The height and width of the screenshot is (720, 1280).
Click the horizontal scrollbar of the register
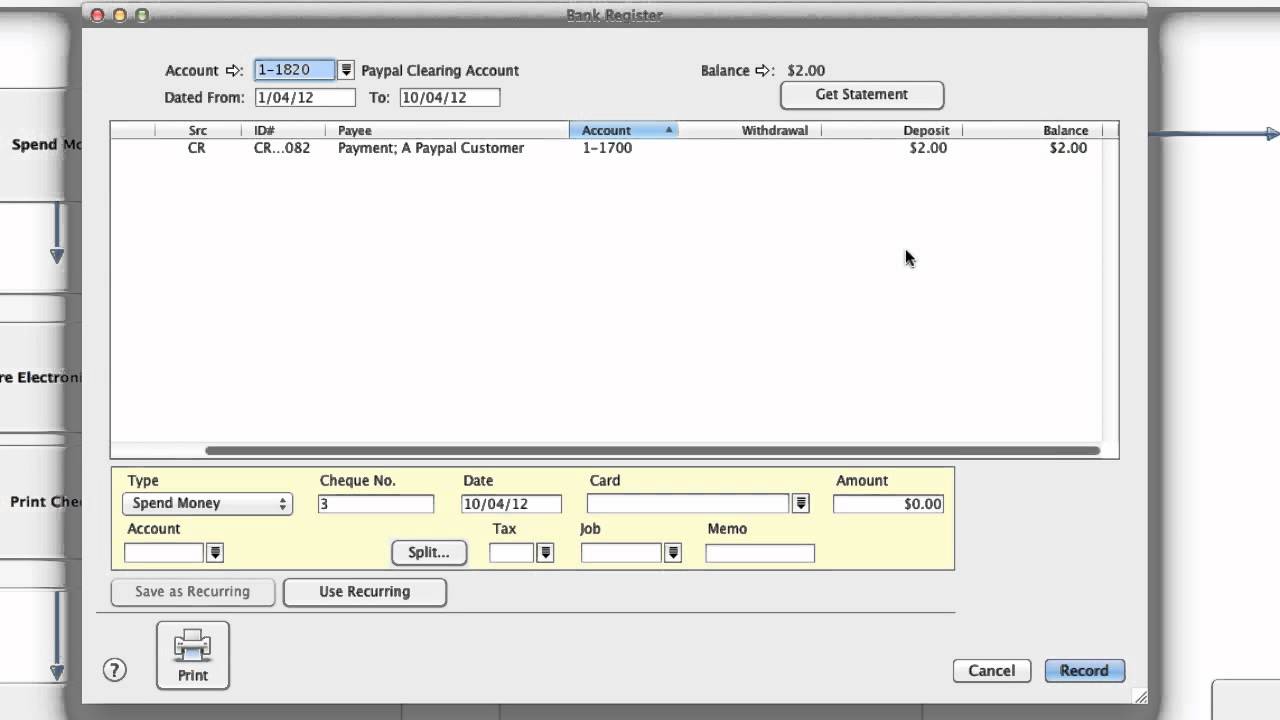(x=652, y=451)
